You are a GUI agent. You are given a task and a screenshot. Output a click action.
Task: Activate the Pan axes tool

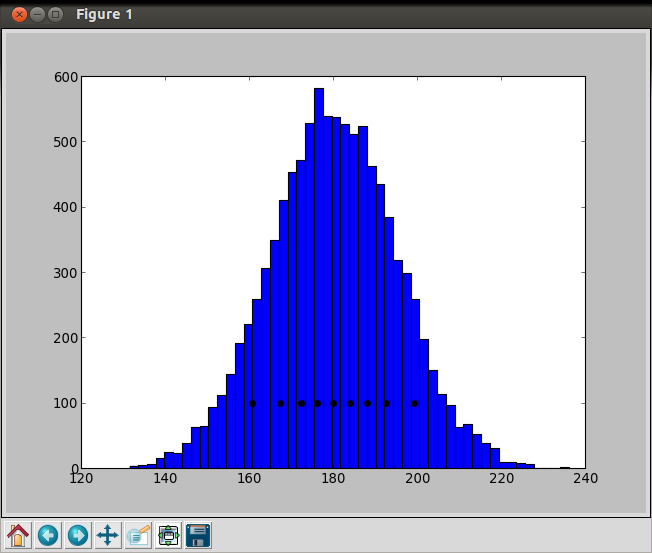point(108,535)
